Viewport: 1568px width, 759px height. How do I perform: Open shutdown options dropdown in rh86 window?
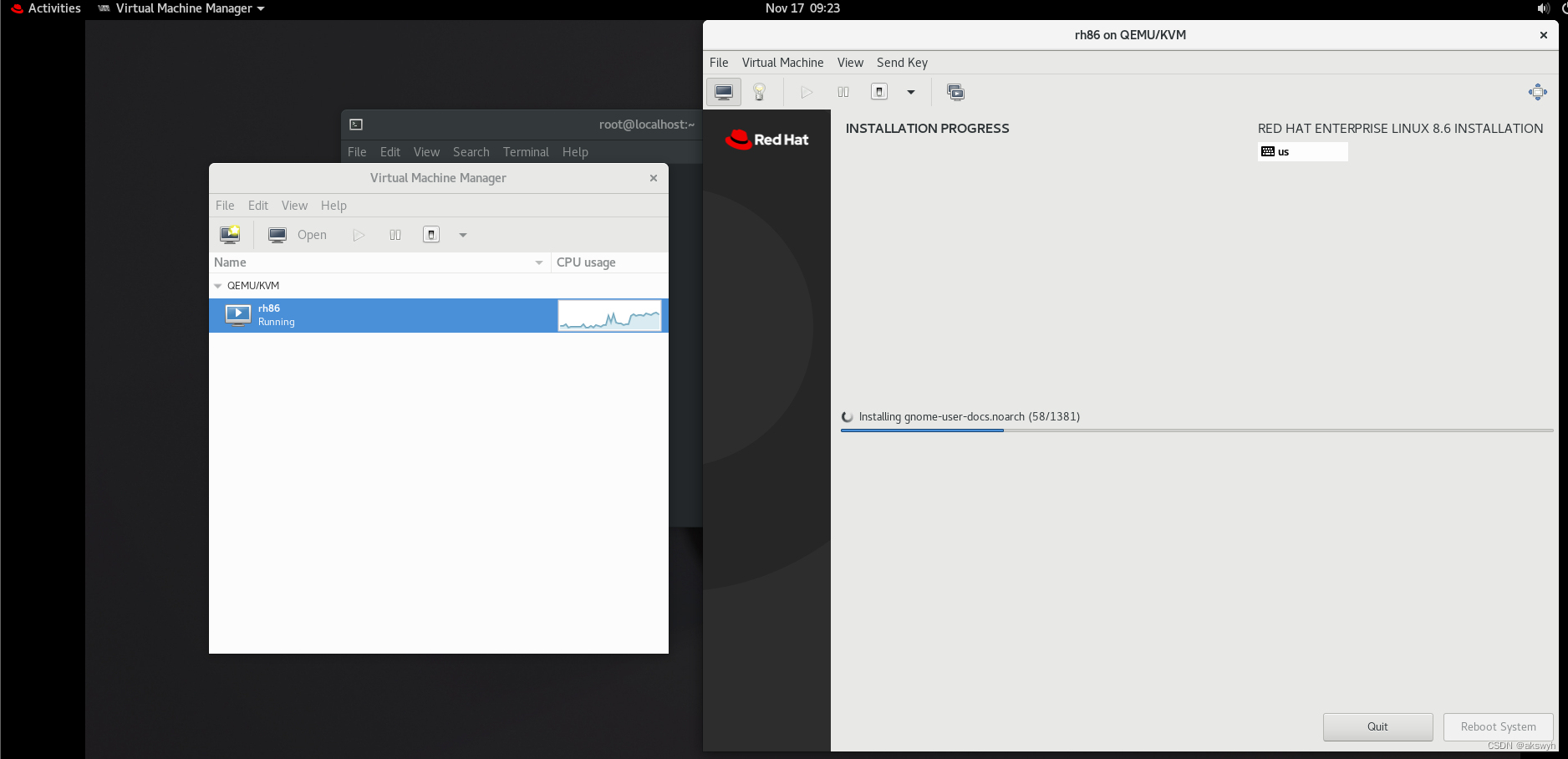(911, 92)
